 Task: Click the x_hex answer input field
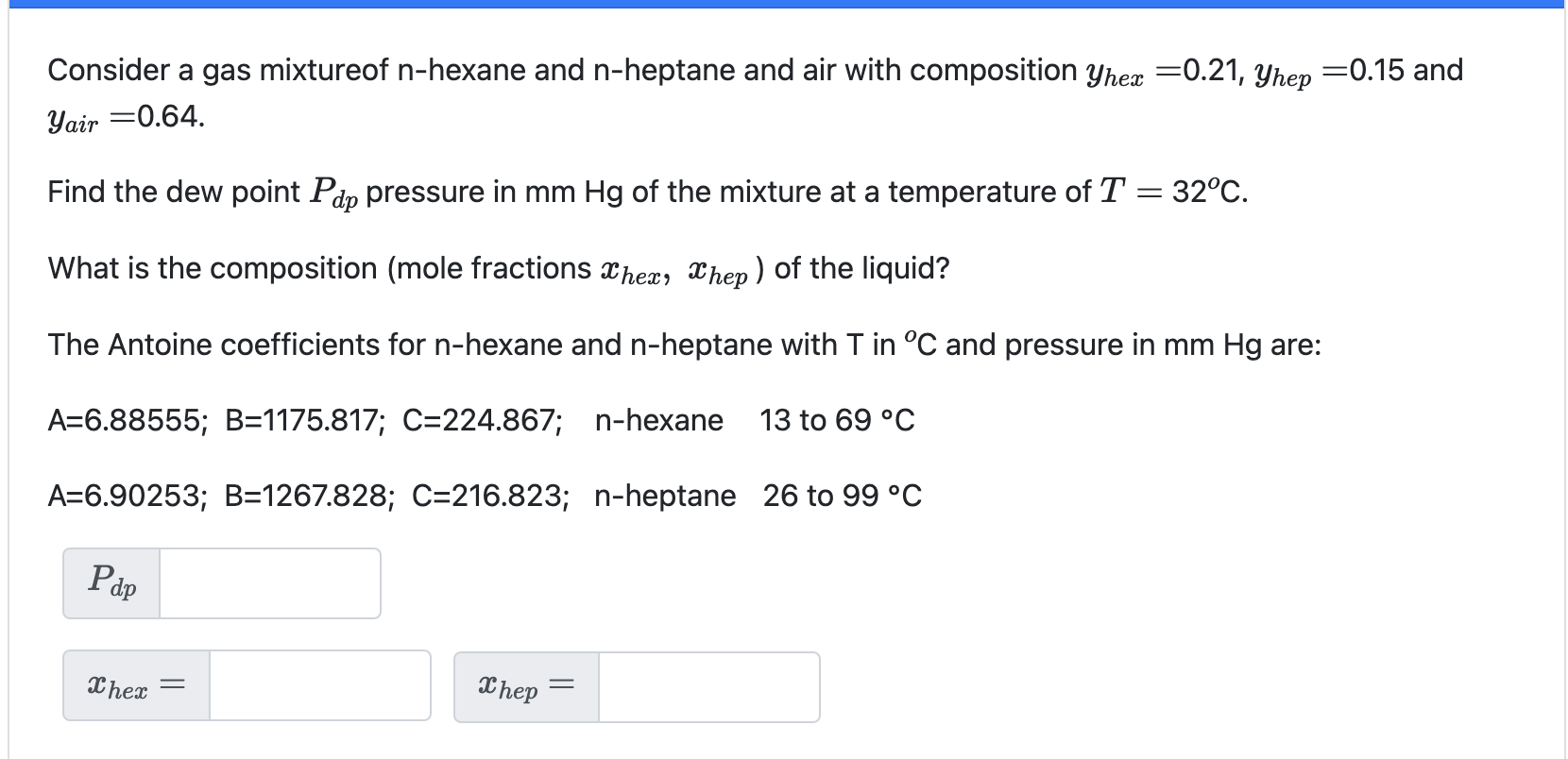click(x=319, y=686)
